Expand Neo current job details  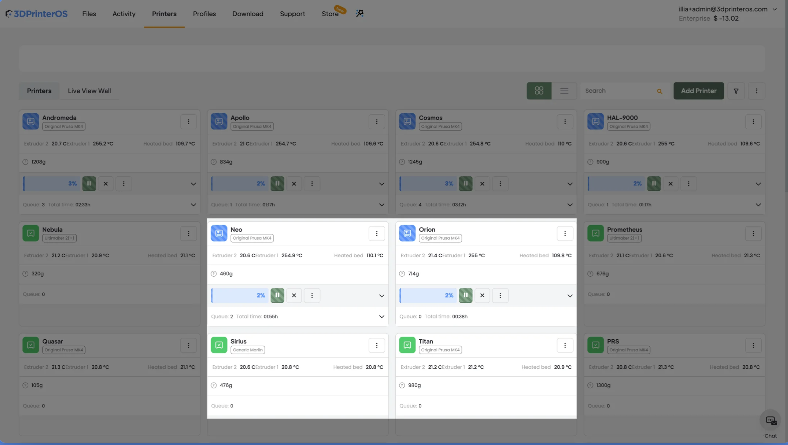click(x=381, y=296)
